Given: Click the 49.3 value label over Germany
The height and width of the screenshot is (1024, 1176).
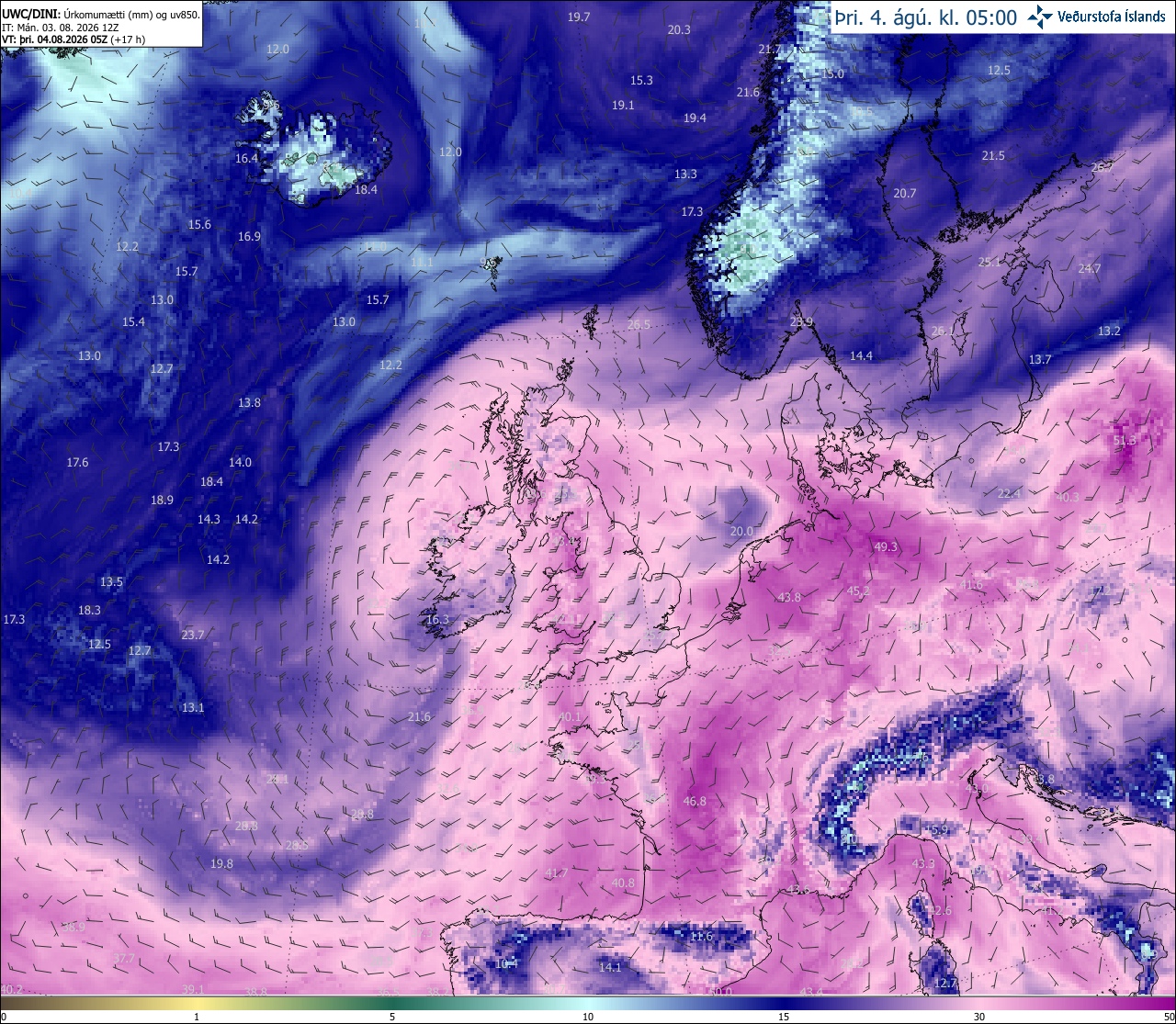Looking at the screenshot, I should pos(886,546).
